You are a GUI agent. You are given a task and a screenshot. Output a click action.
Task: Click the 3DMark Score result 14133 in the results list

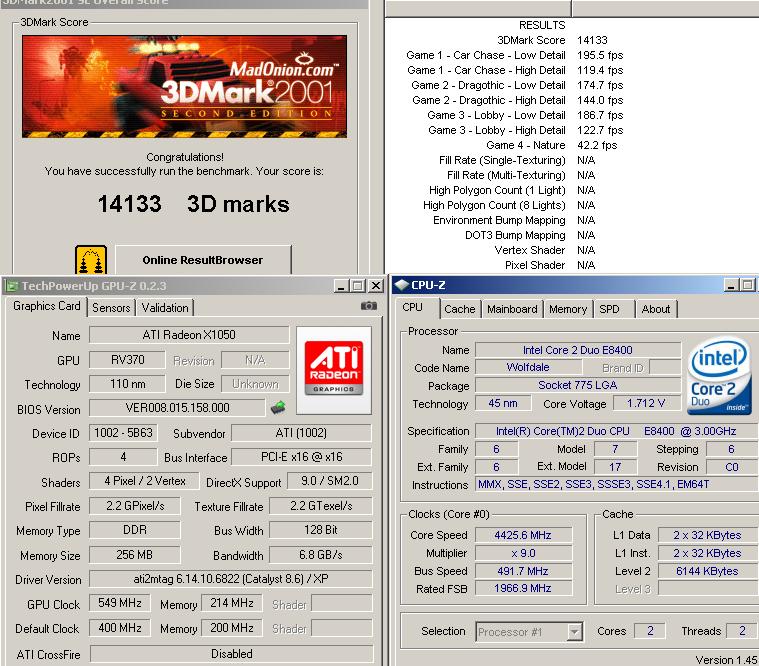tap(592, 40)
